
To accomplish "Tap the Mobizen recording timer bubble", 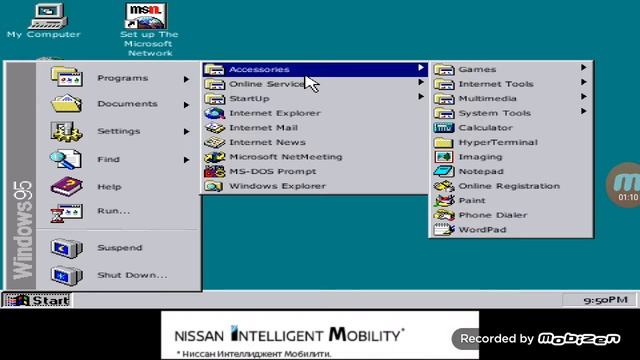I will 624,185.
